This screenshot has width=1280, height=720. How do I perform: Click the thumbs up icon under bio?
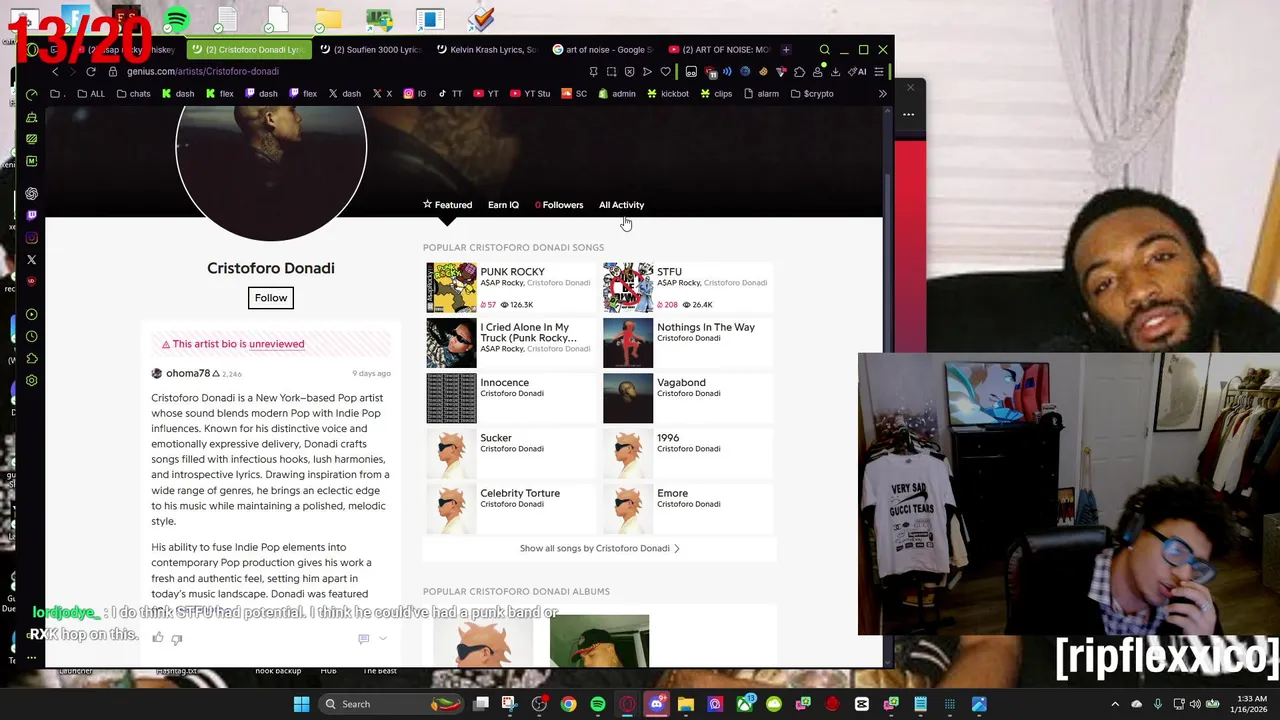(x=158, y=638)
